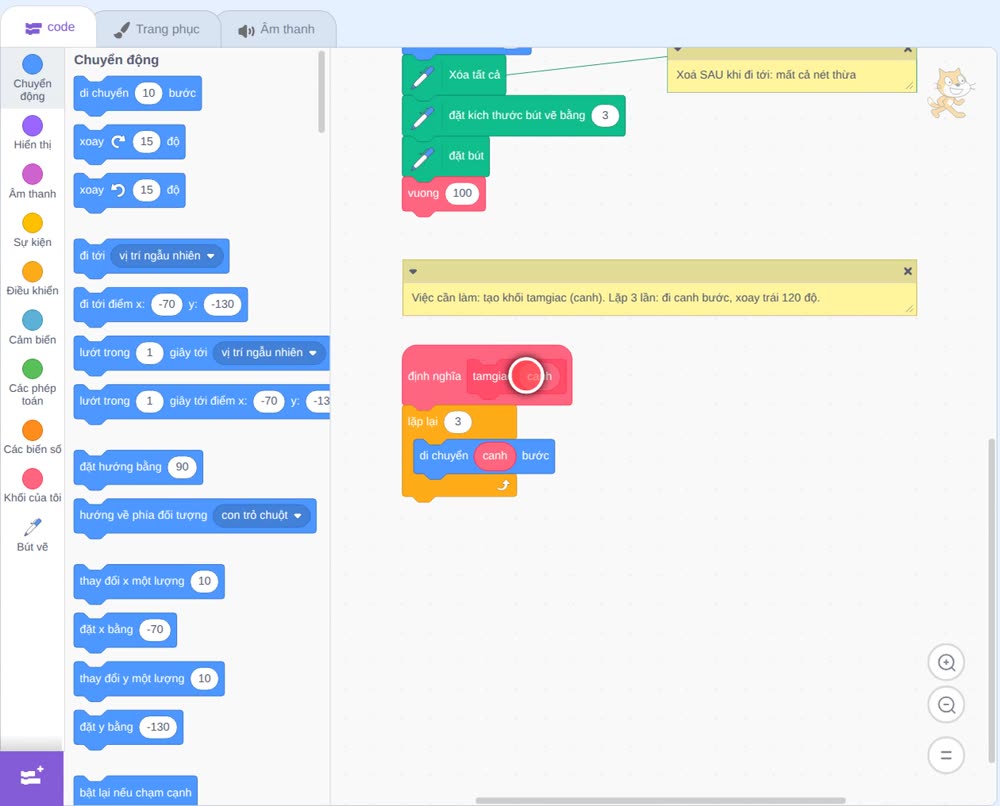Open the Điều khiển block category

33,279
